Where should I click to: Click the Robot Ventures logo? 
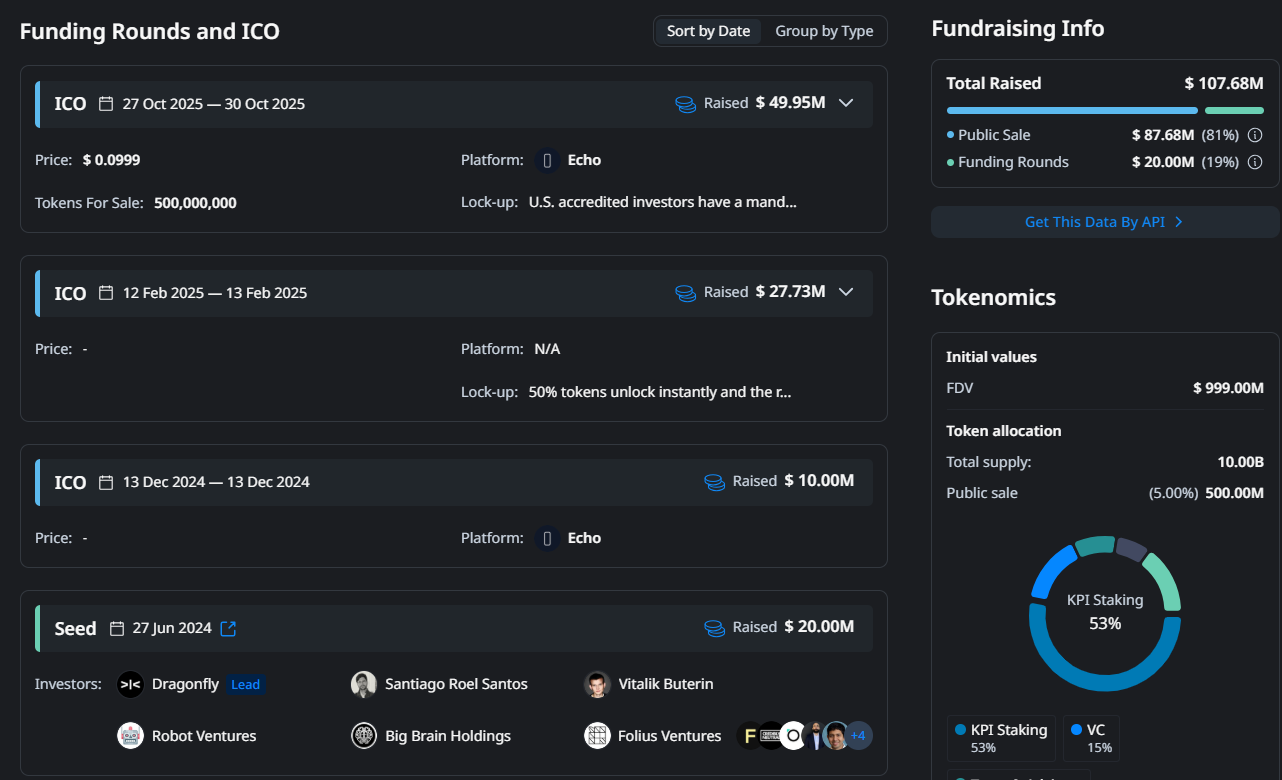coord(130,735)
